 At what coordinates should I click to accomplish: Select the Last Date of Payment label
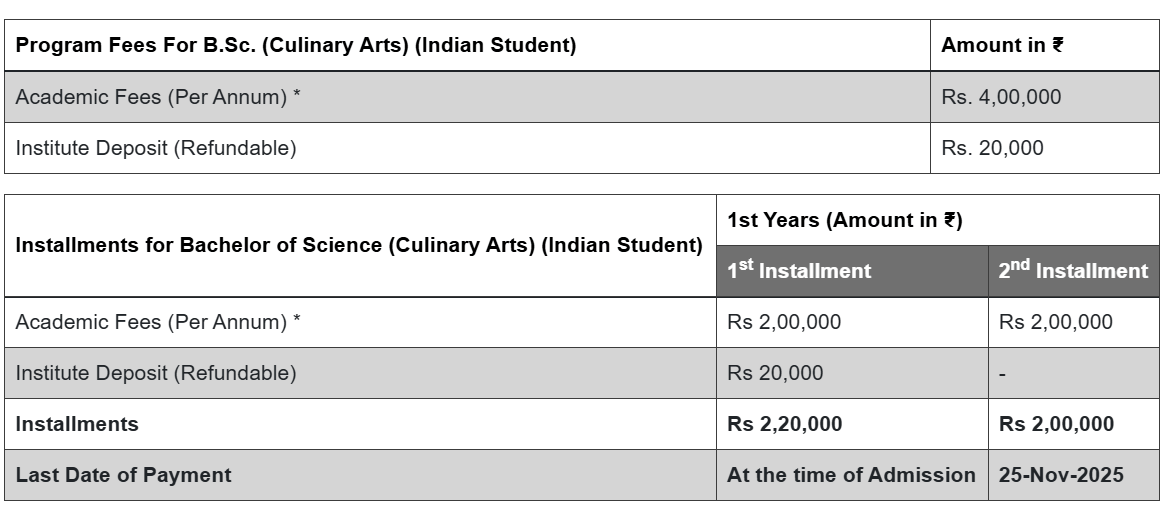tap(123, 475)
